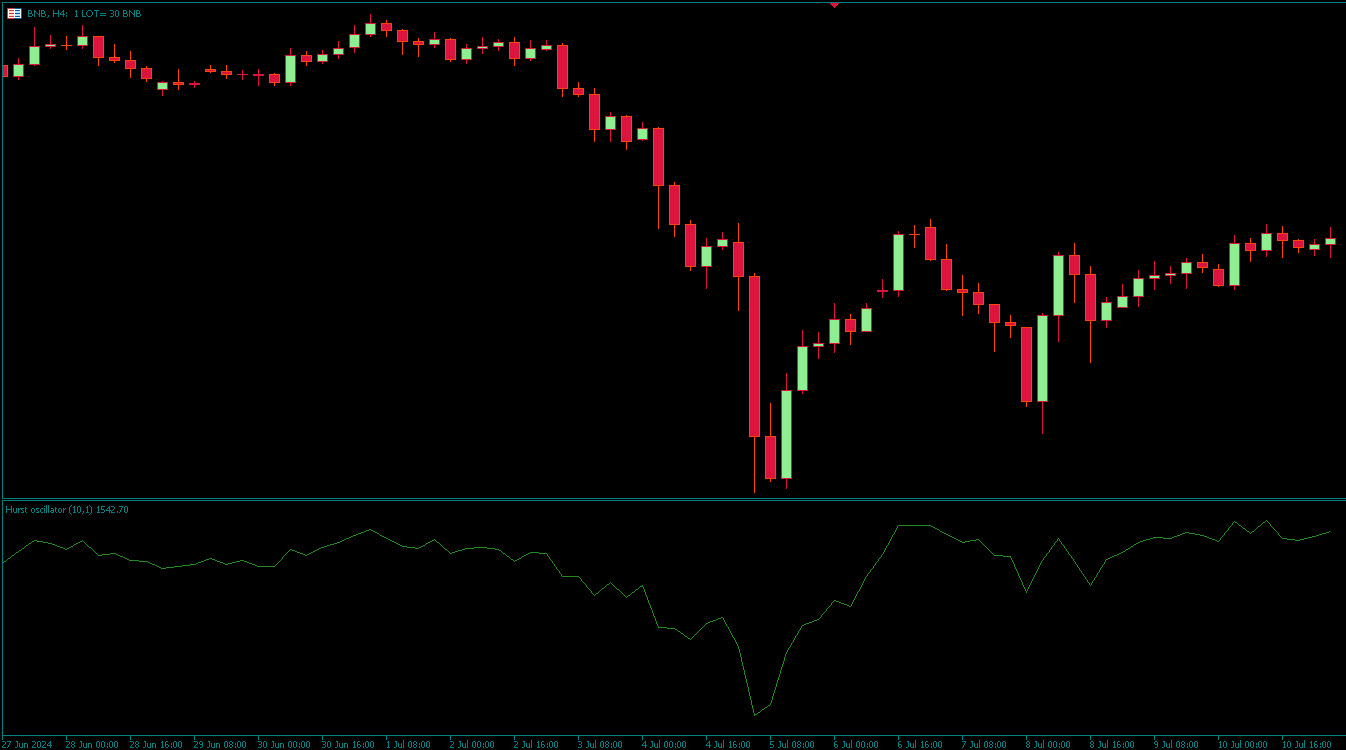Click the "5 Jul 08:00" time label

[x=792, y=744]
